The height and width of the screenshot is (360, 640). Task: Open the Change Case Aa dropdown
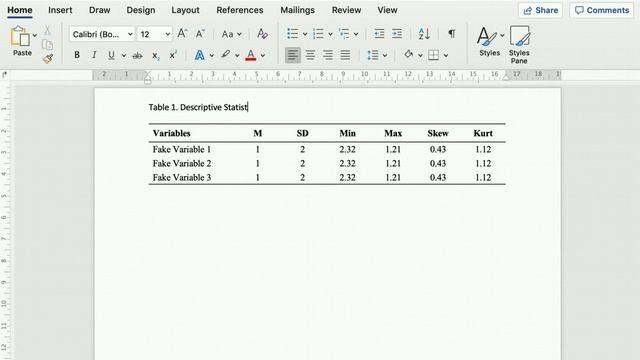pyautogui.click(x=231, y=34)
